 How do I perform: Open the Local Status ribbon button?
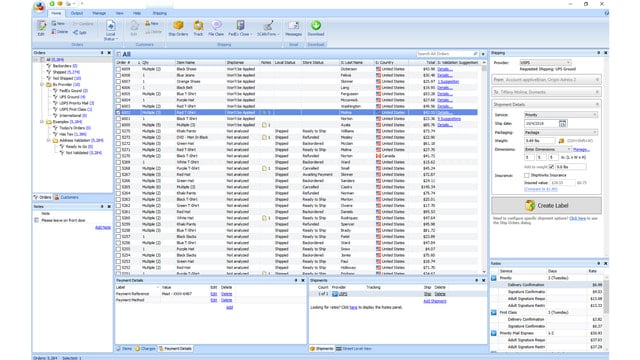(x=111, y=30)
